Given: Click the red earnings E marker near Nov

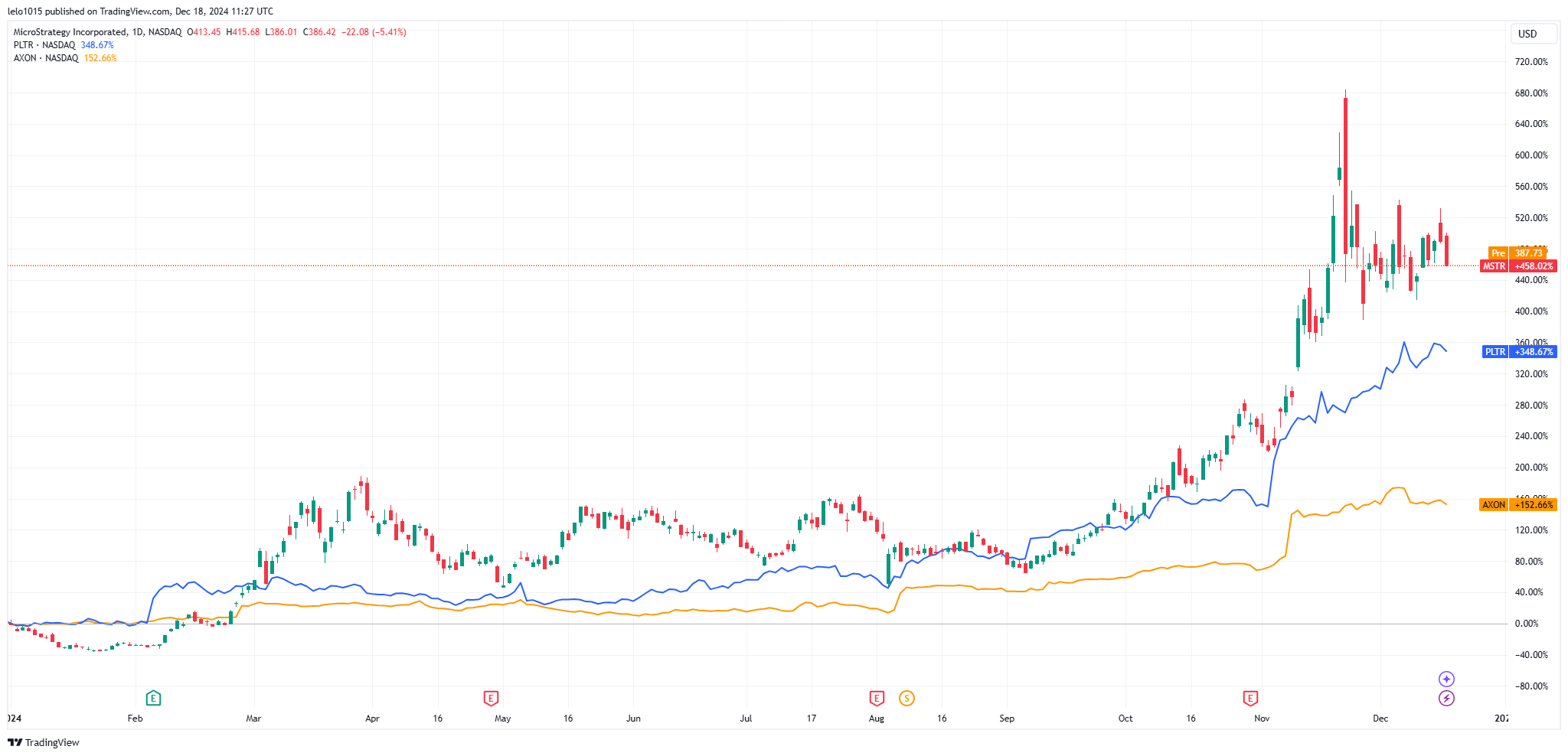Looking at the screenshot, I should (x=1250, y=698).
